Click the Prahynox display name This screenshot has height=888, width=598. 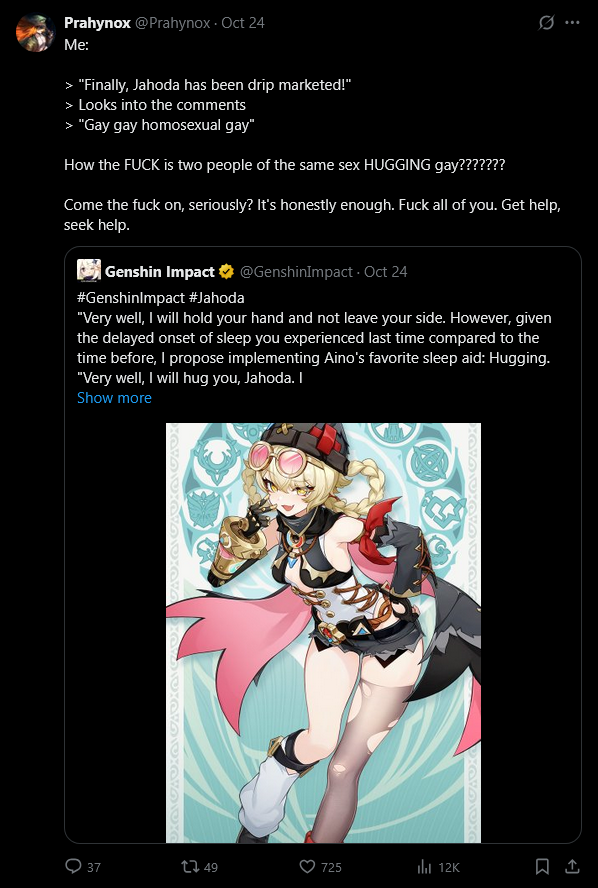[x=97, y=23]
